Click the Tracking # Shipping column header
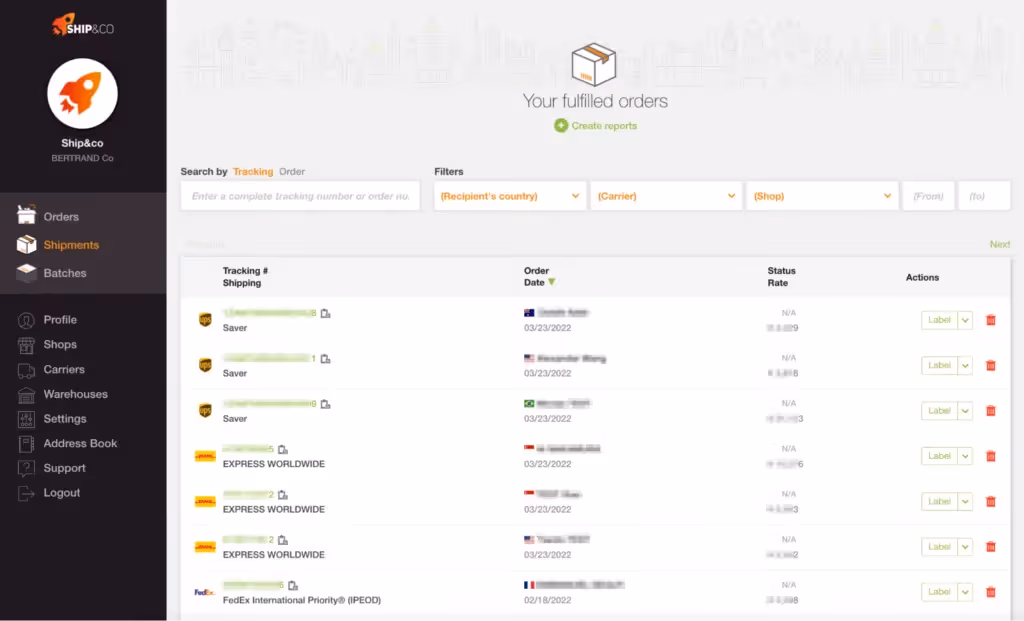This screenshot has height=621, width=1024. click(x=245, y=277)
